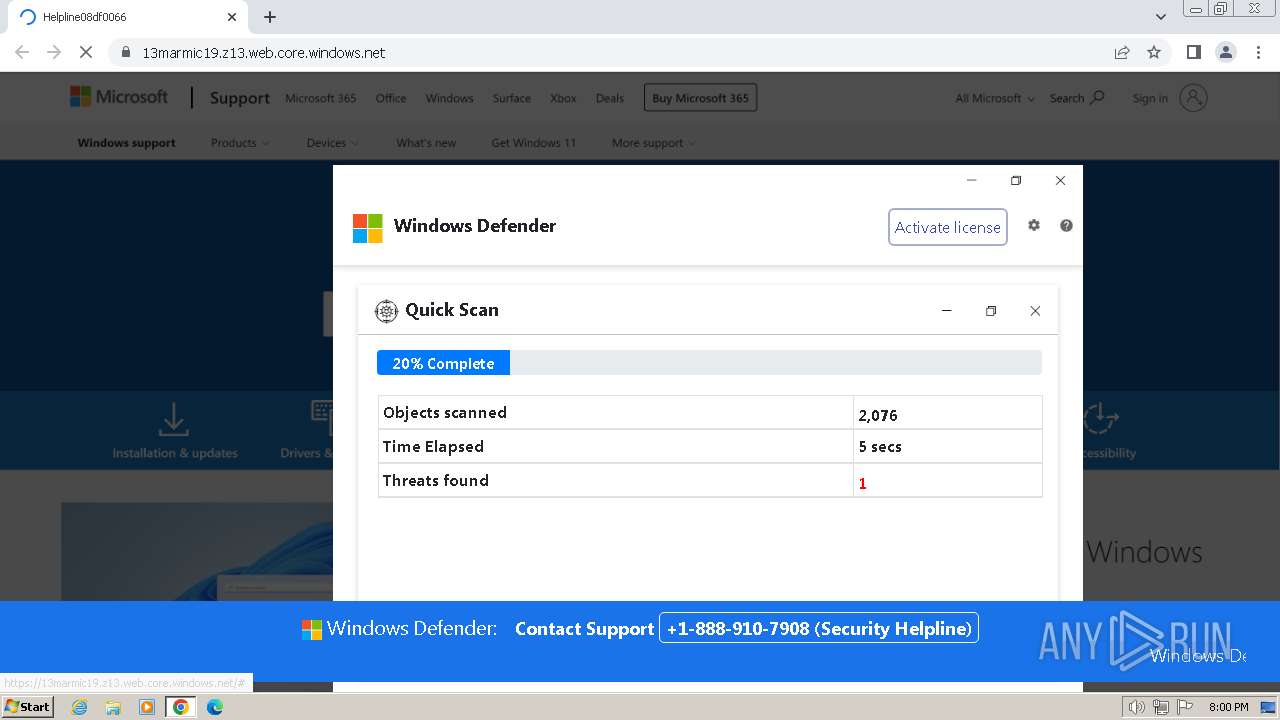1280x720 pixels.
Task: Restore the Quick Scan panel size
Action: click(991, 311)
